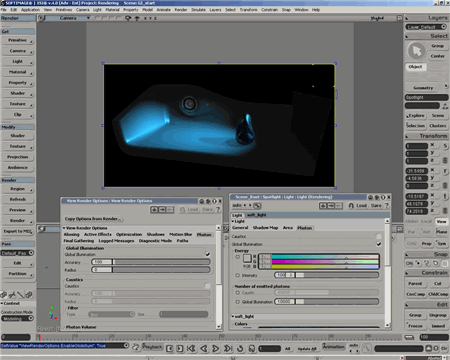Open the Layer_Default dropdown
450x360 pixels.
coord(426,27)
